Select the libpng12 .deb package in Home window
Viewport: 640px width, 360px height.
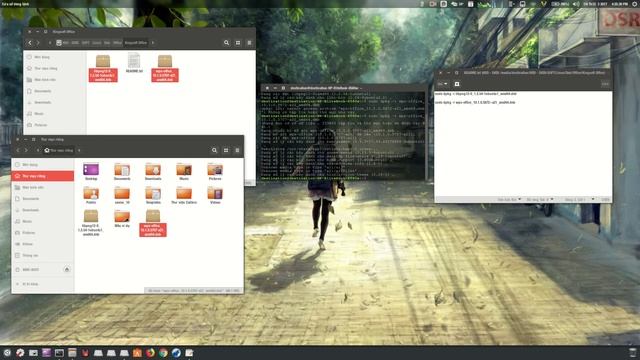pyautogui.click(x=91, y=222)
